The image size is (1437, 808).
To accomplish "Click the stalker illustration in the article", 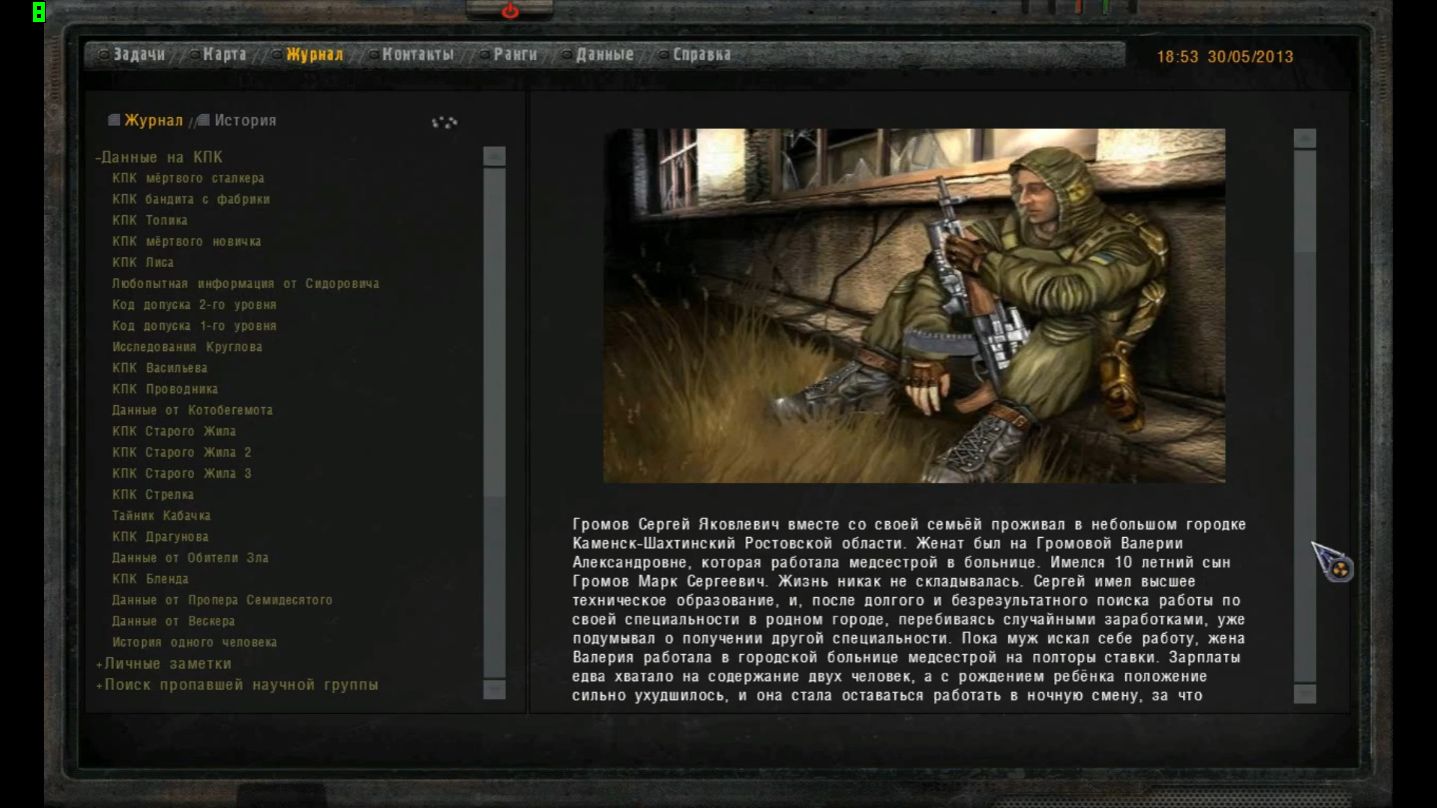I will (x=914, y=306).
